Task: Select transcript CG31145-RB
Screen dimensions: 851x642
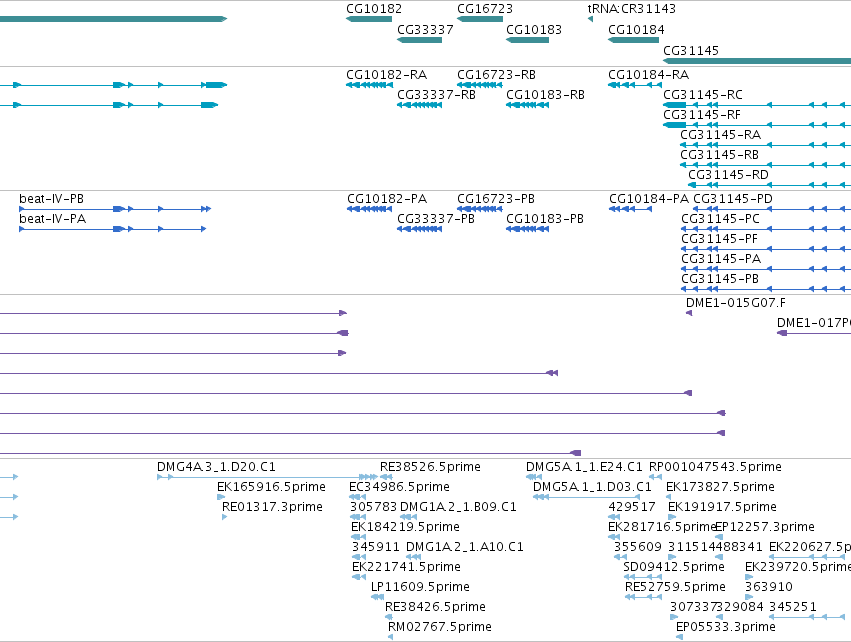Action: click(x=720, y=155)
